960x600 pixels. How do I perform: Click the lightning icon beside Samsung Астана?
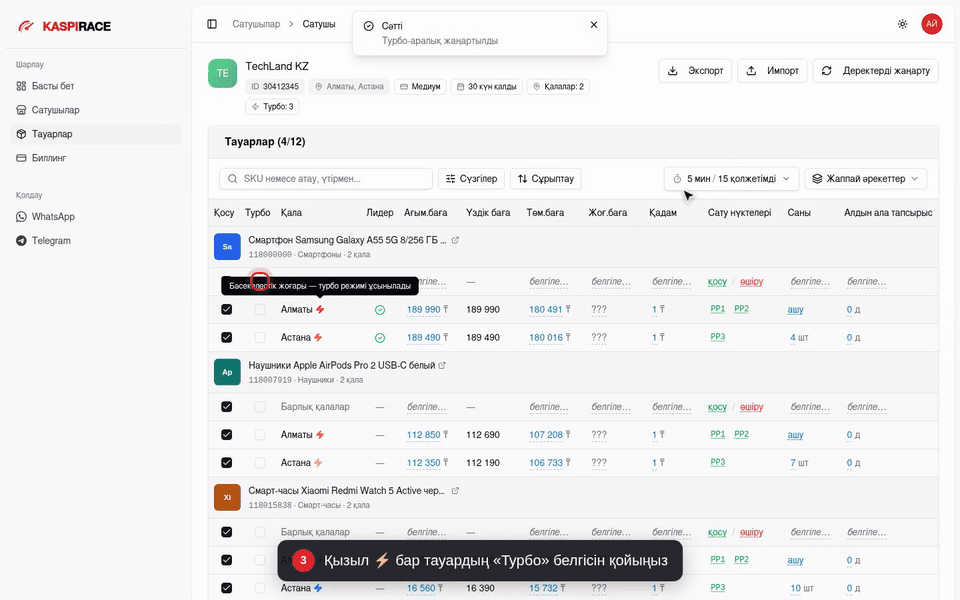(x=318, y=337)
